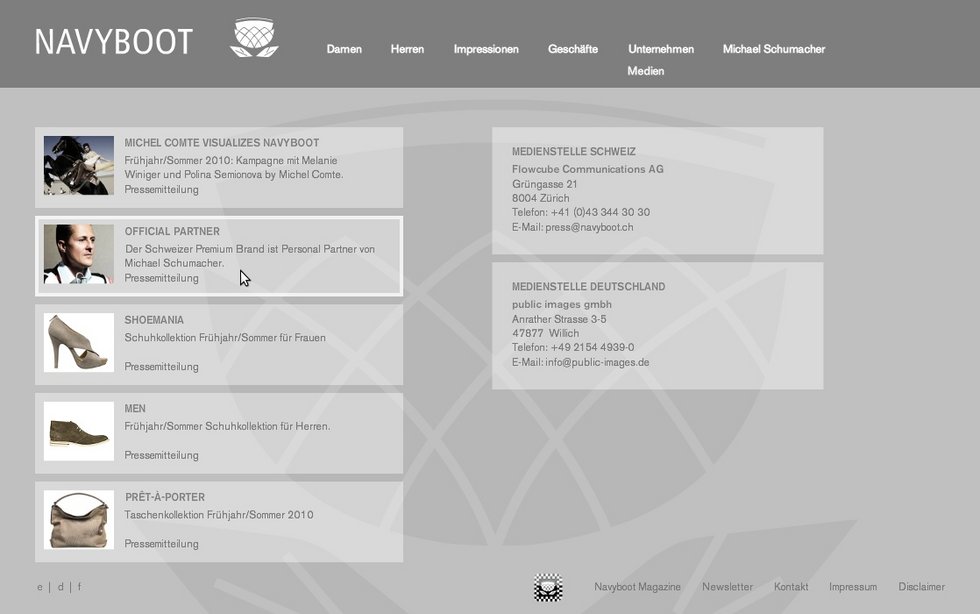Open 'Michel Comte Visualizes Navyboot' headline

tap(222, 143)
